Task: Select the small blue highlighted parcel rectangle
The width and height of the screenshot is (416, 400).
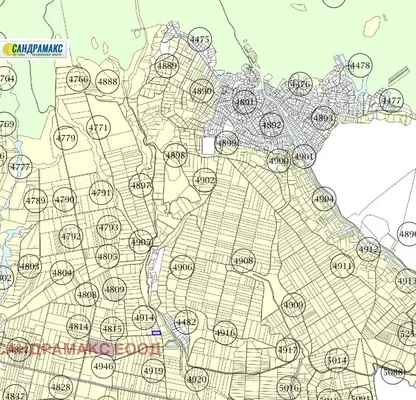Action: [156, 332]
